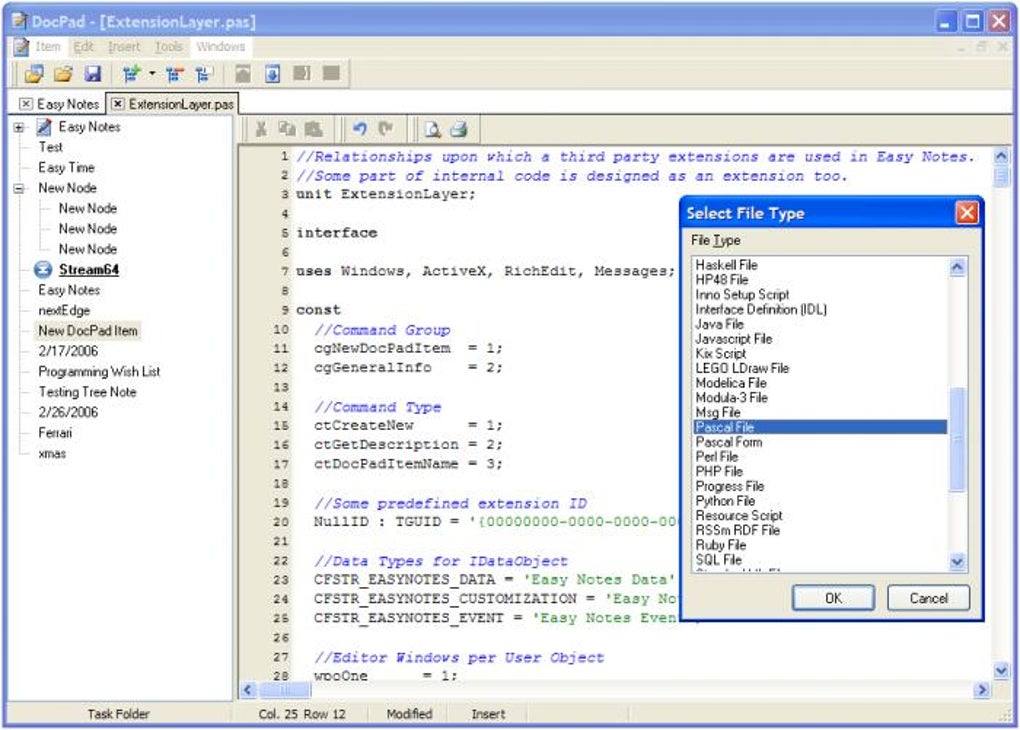Click the Undo arrow in editor toolbar
Image resolution: width=1020 pixels, height=730 pixels.
point(359,128)
